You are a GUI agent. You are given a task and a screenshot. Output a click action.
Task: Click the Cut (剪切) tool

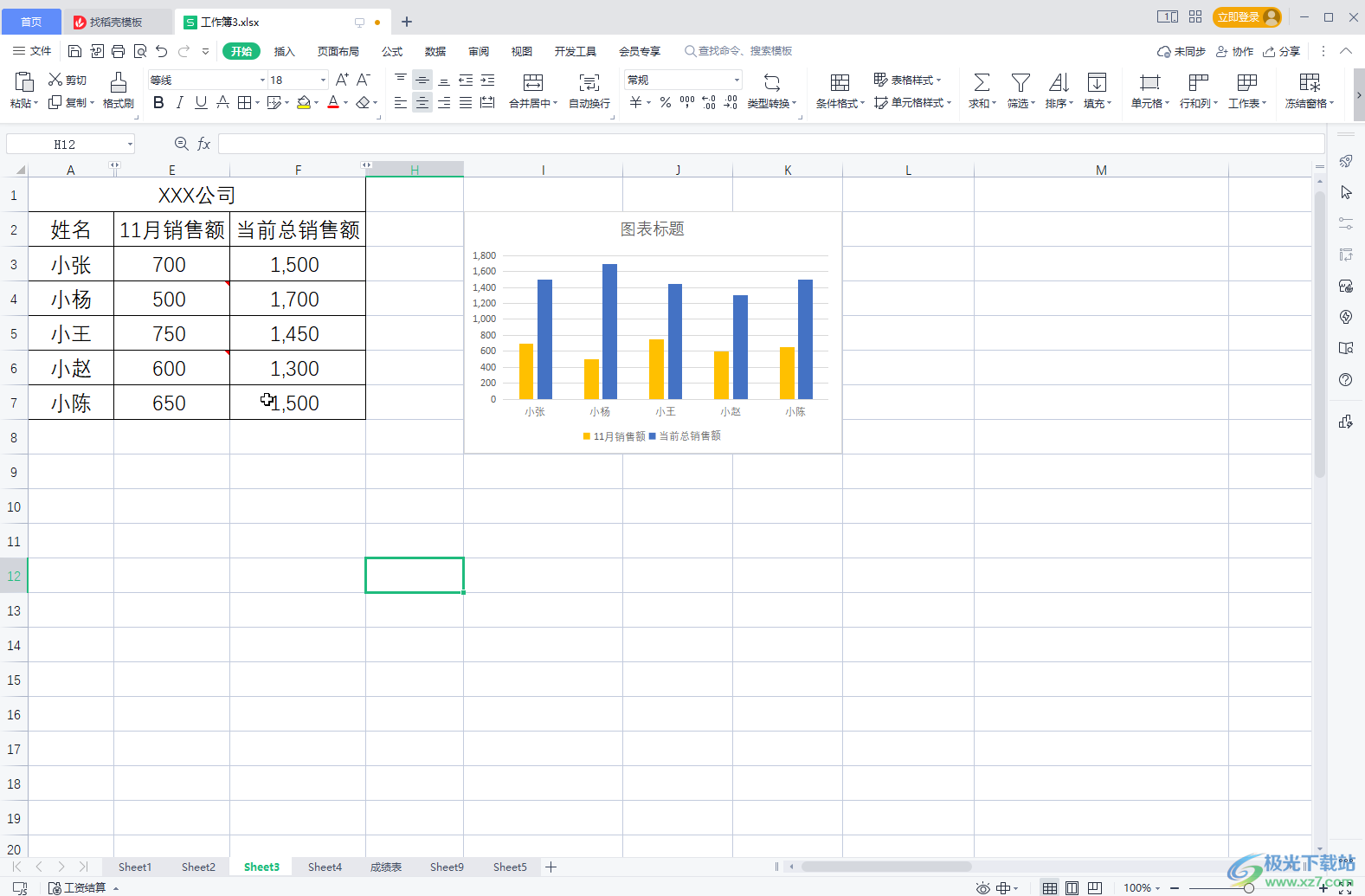click(x=68, y=80)
